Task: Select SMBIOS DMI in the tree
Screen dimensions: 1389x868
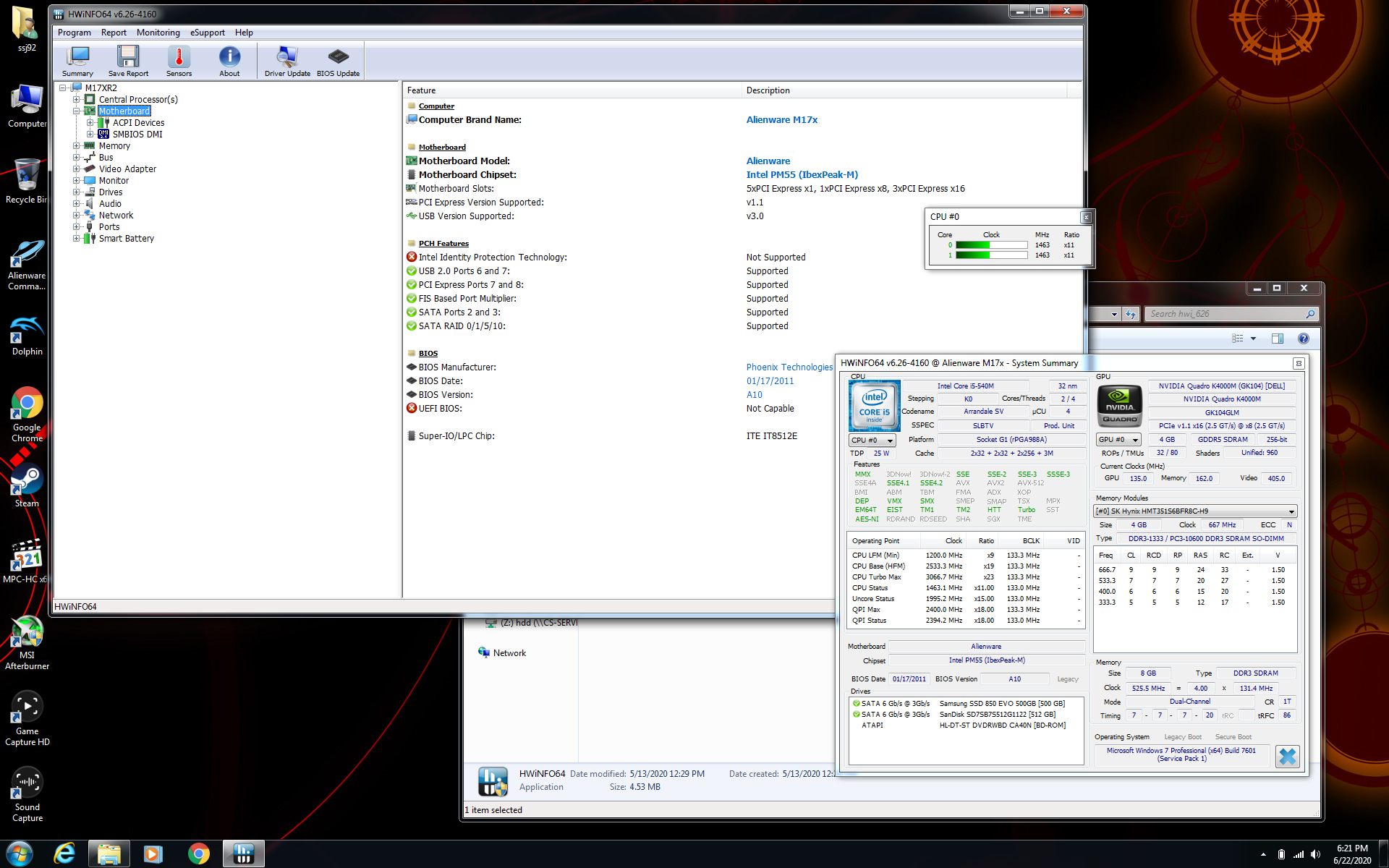Action: [137, 135]
